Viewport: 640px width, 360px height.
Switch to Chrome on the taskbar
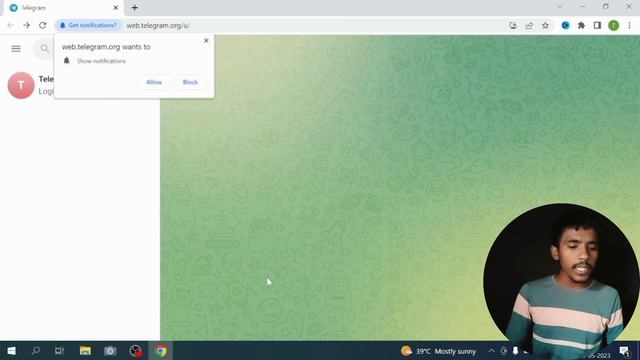click(x=161, y=351)
